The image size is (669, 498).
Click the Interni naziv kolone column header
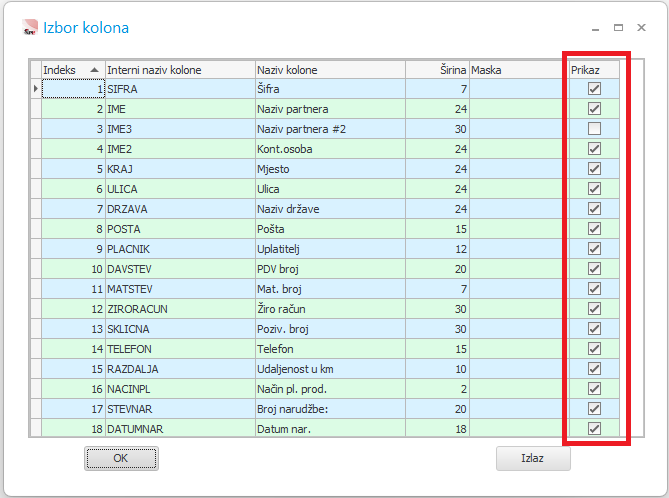click(x=180, y=70)
